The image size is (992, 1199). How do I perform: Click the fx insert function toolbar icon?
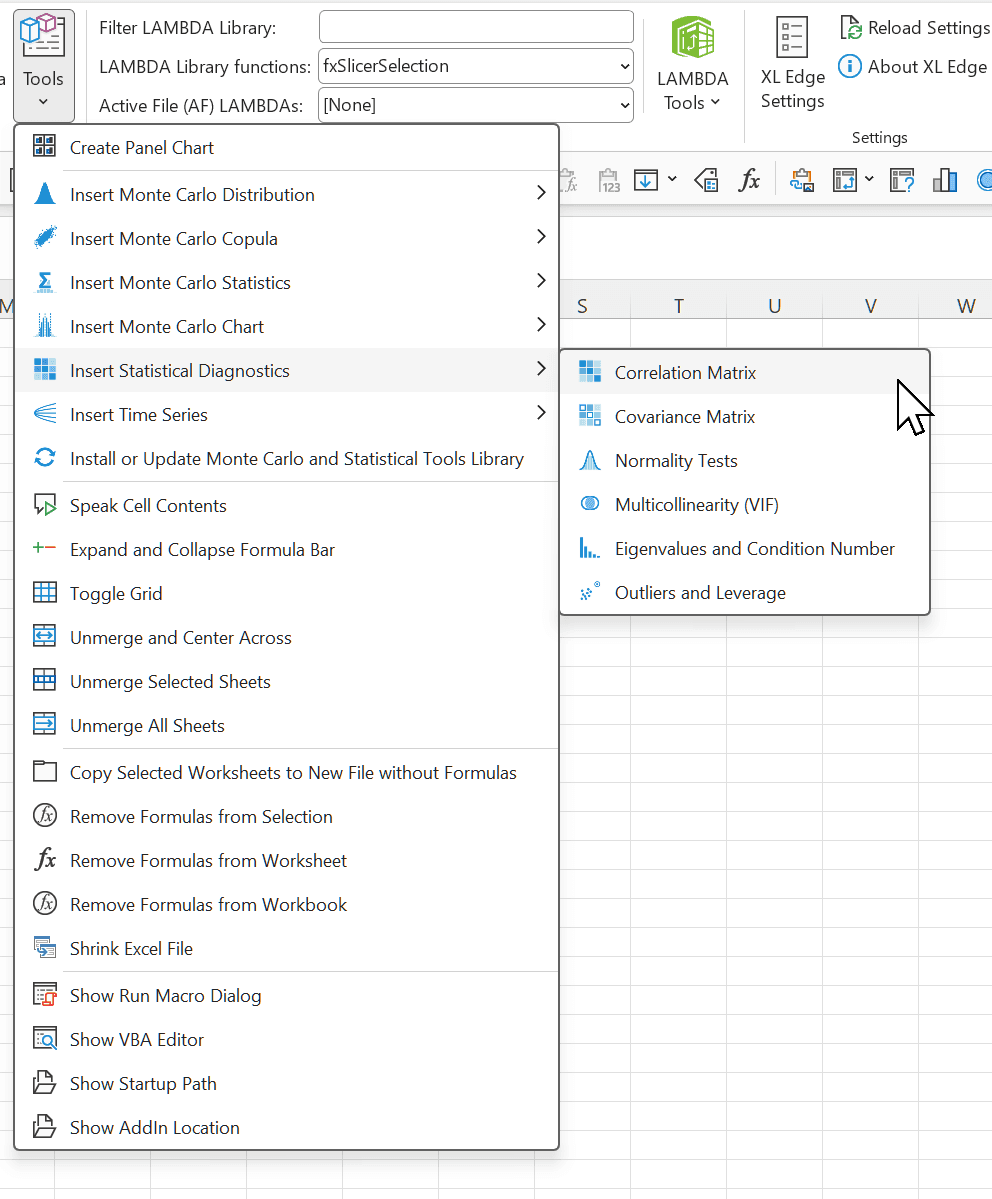[750, 180]
